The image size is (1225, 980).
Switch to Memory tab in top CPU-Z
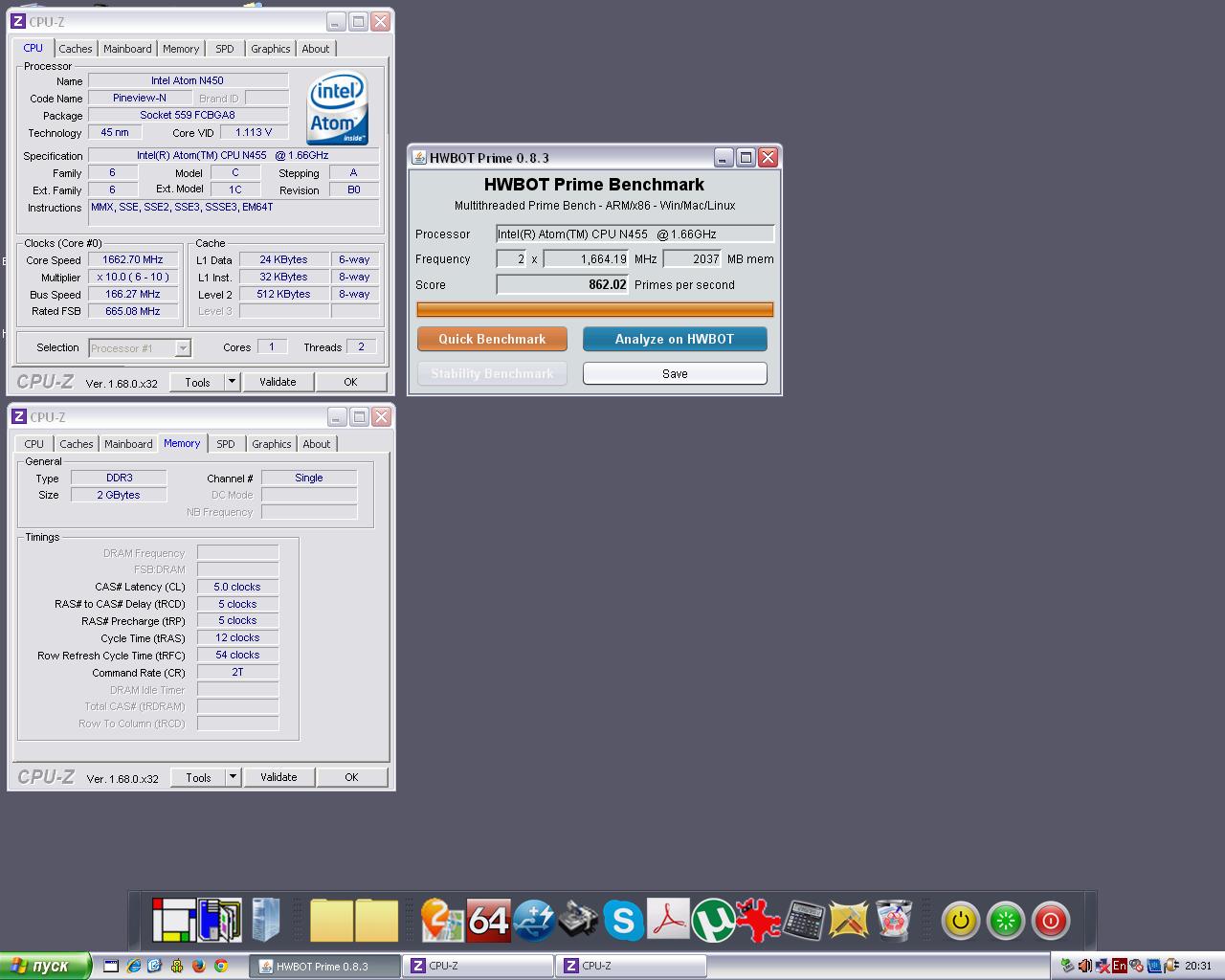point(181,49)
